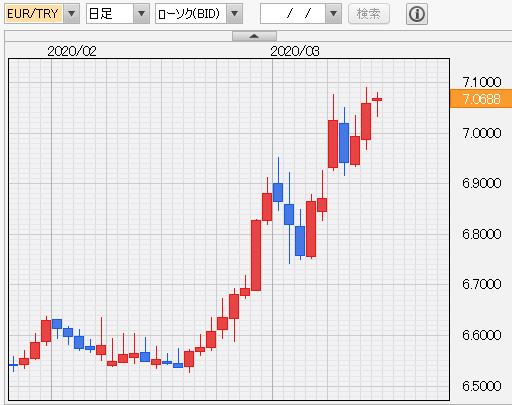
Task: Open the EUR/TRY currency pair dropdown arrow
Action: [71, 14]
